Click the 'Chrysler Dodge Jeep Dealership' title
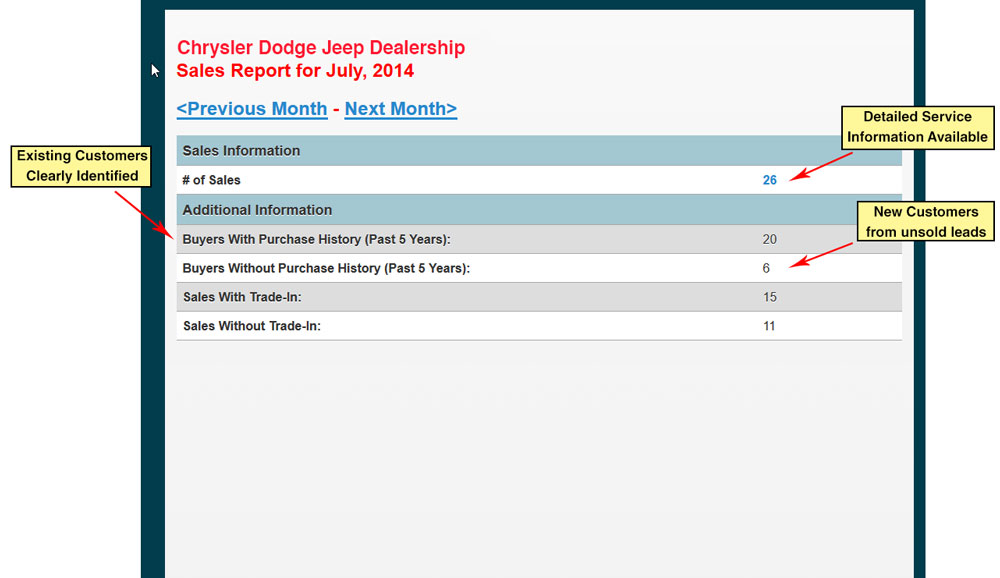Screen dimensions: 1000x578 pyautogui.click(x=321, y=47)
